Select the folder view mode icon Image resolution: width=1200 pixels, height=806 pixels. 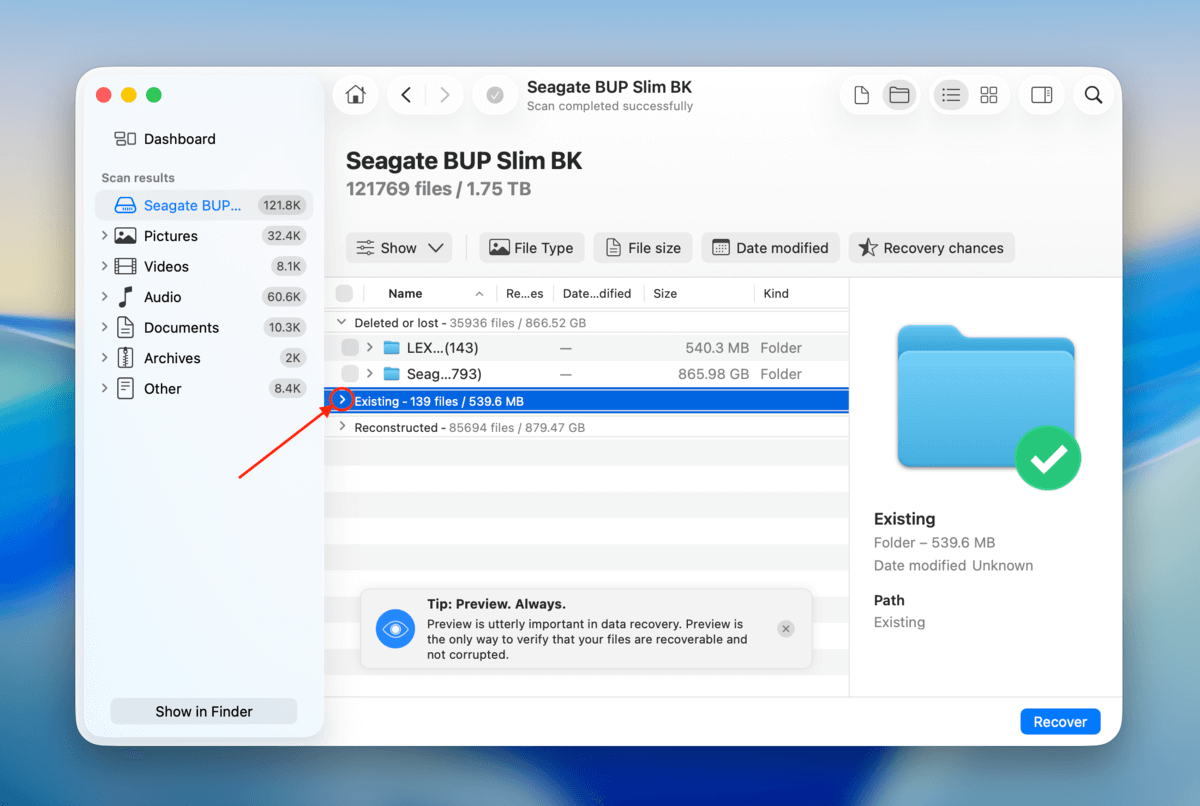pos(899,95)
